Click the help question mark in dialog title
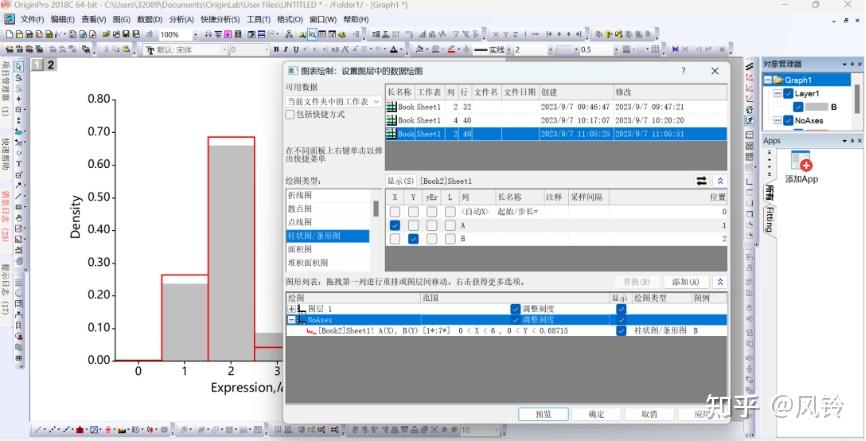The width and height of the screenshot is (866, 441). coord(683,71)
